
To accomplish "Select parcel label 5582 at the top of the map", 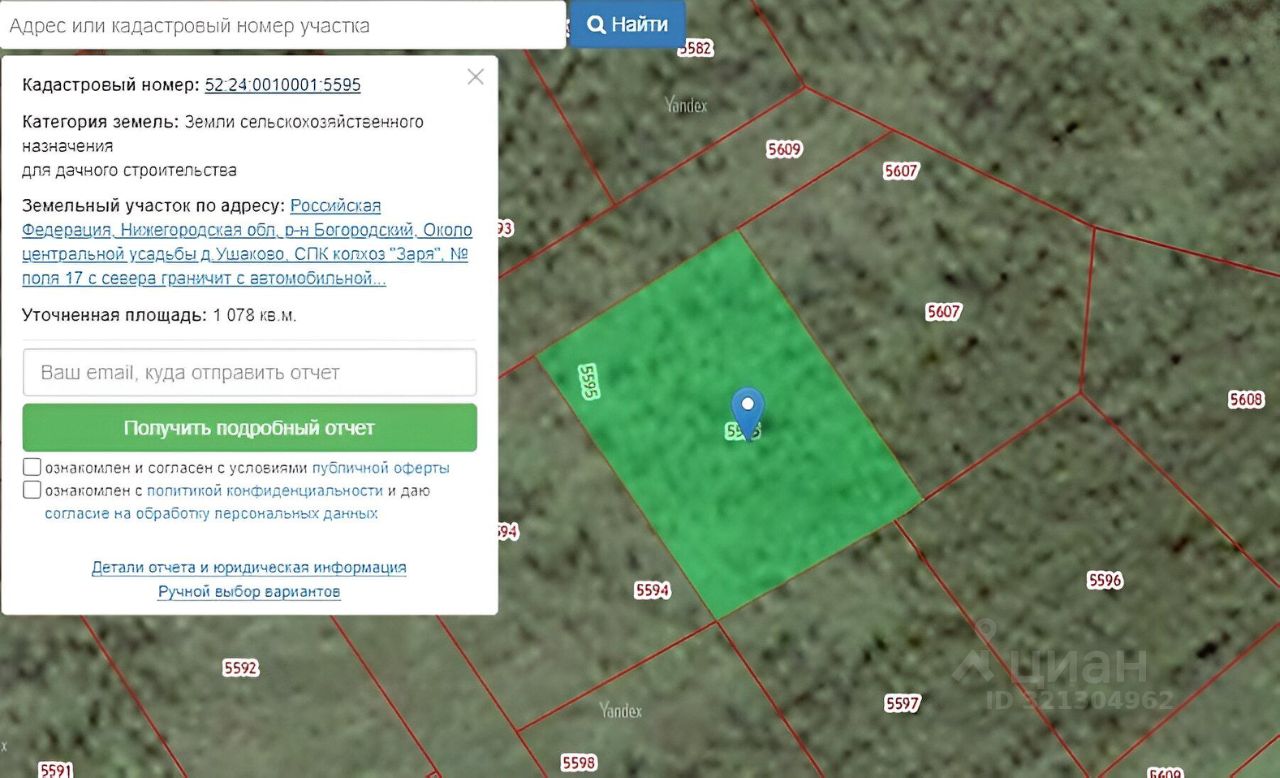I will 695,47.
